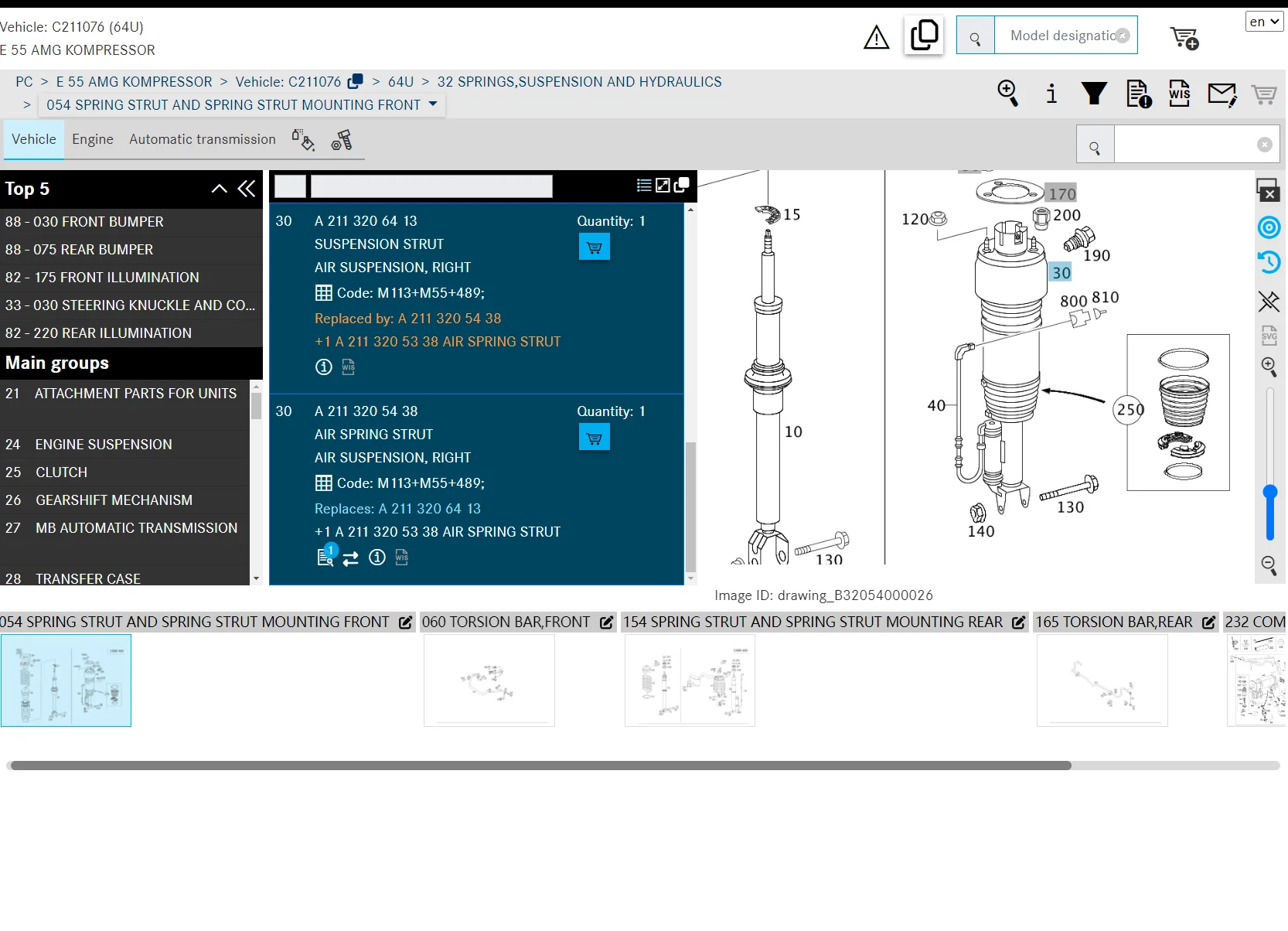
Task: Open main group 25 CLUTCH
Action: (x=125, y=472)
